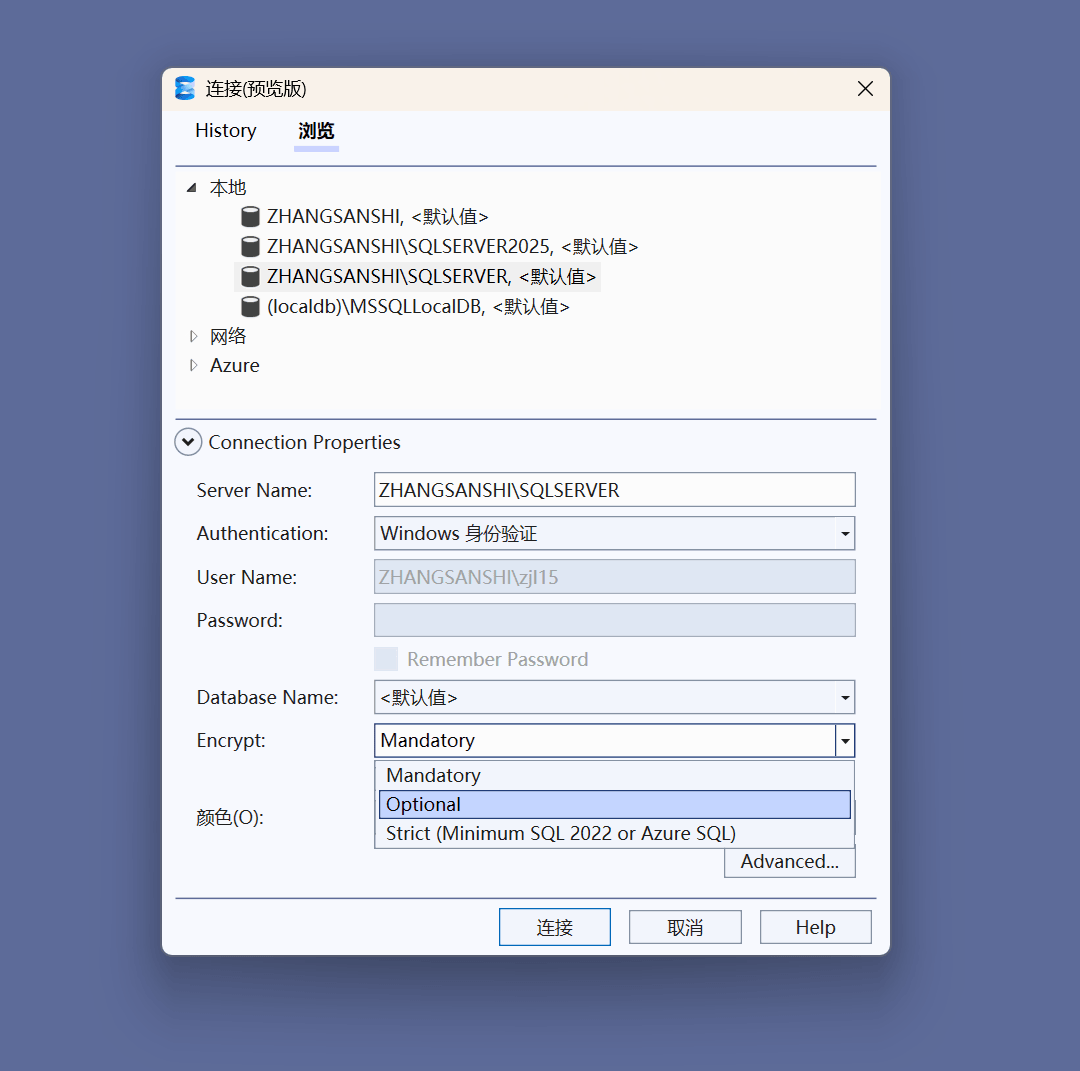Click the 连接(预览版) window title
The image size is (1080, 1071).
click(256, 89)
